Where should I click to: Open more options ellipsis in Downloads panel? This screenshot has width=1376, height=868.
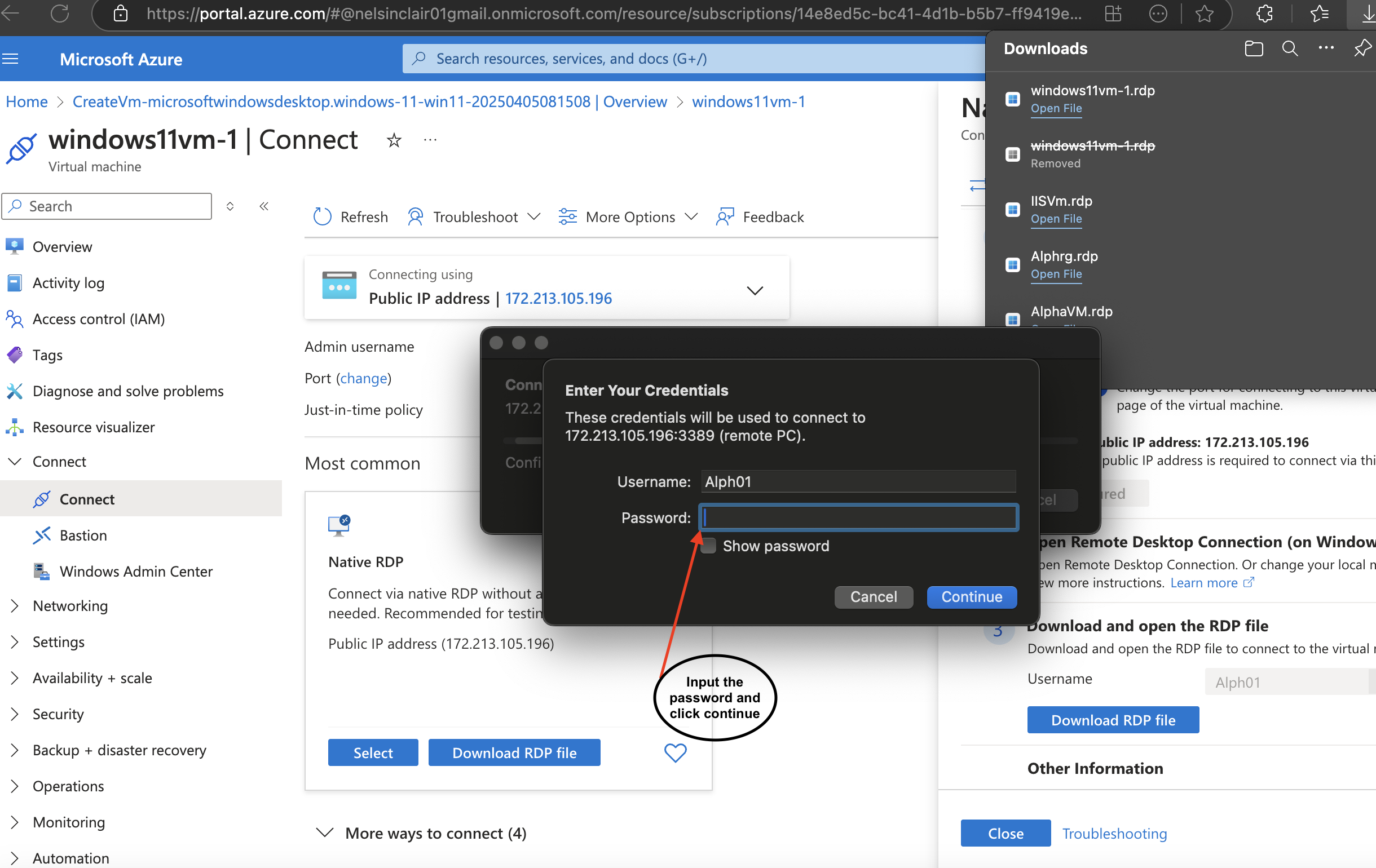(1326, 48)
